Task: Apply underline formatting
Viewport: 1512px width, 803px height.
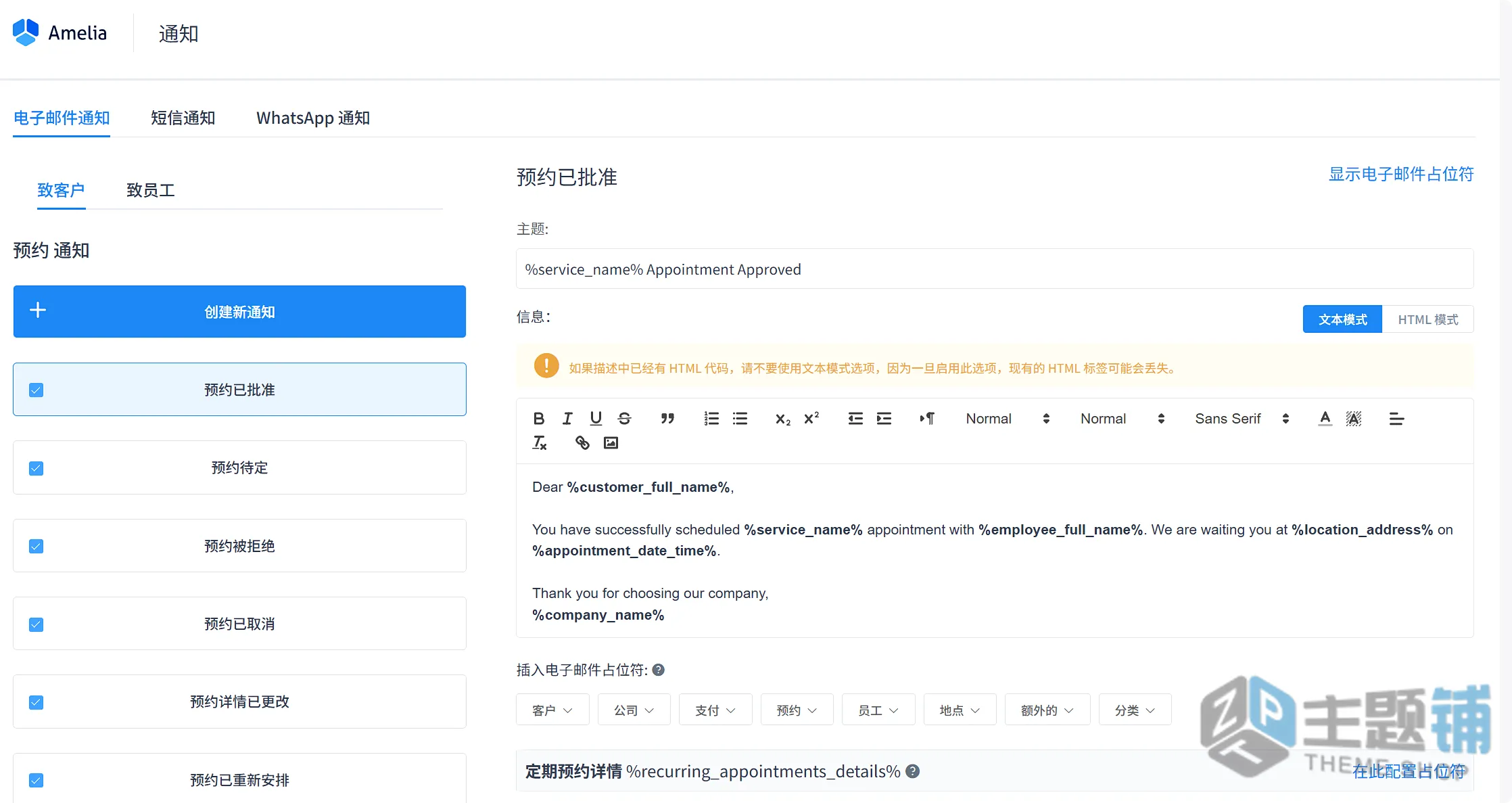Action: pos(596,419)
